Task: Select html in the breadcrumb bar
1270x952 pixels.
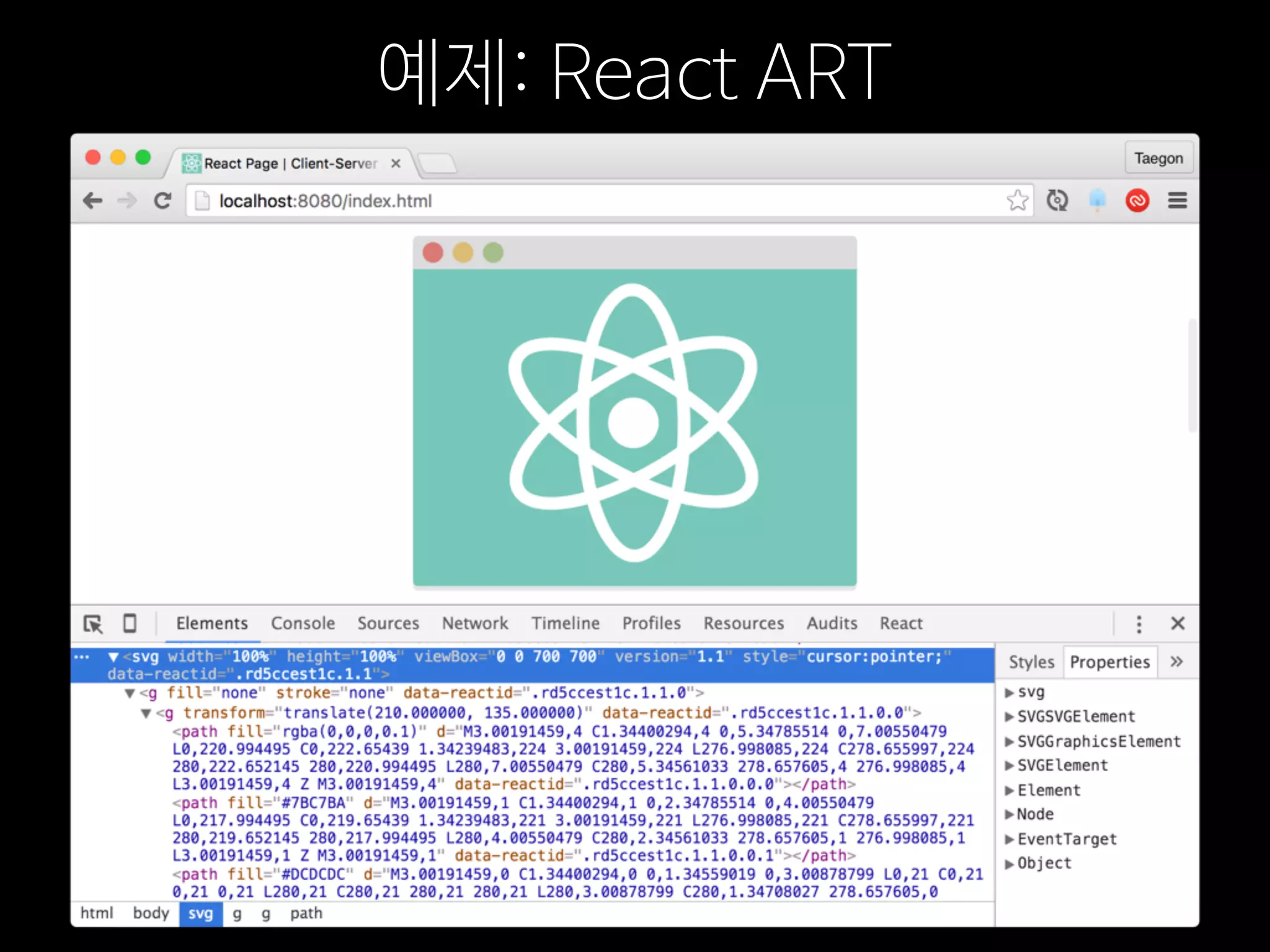Action: (x=97, y=914)
